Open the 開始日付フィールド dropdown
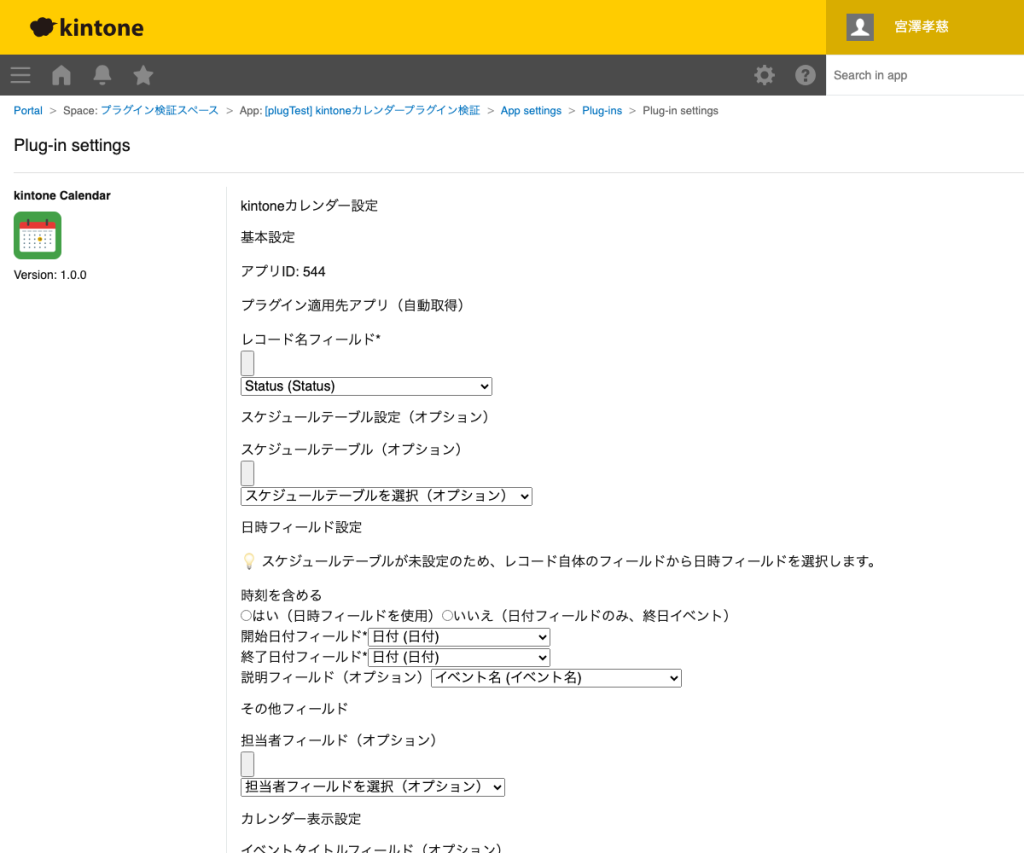Viewport: 1024px width, 853px height. point(459,636)
